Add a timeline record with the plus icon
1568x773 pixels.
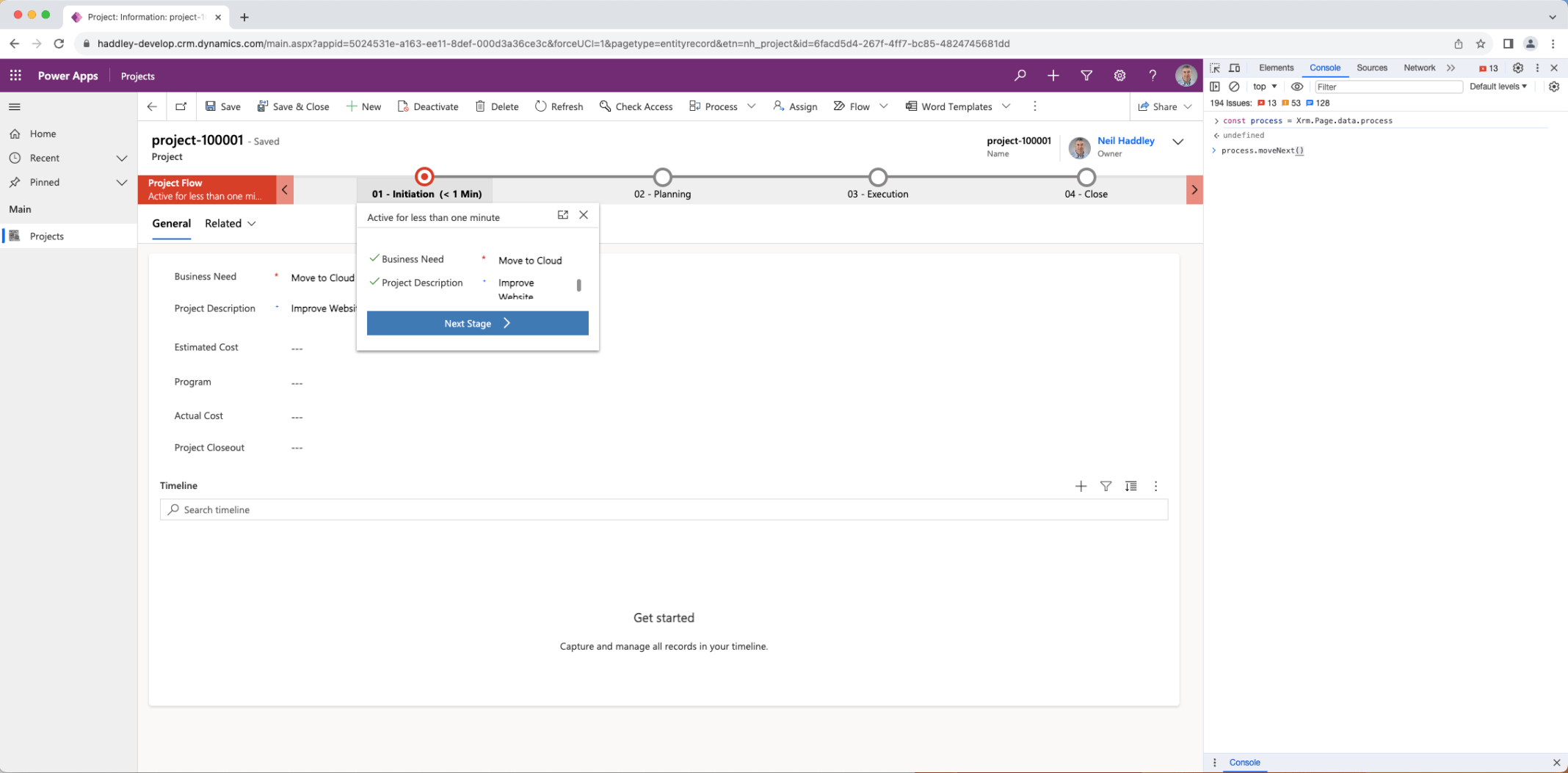coord(1081,486)
